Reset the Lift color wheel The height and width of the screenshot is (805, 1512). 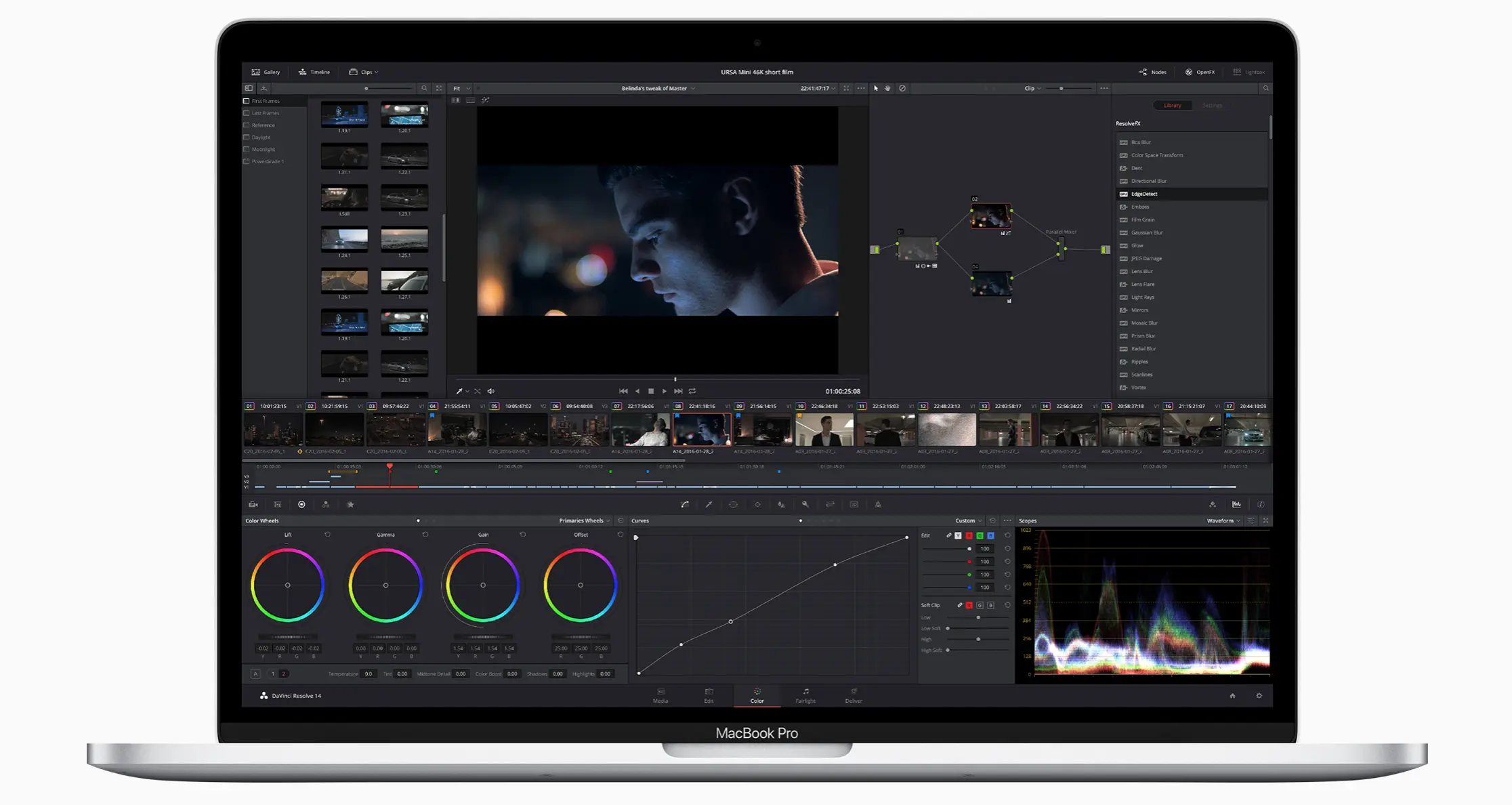point(327,535)
